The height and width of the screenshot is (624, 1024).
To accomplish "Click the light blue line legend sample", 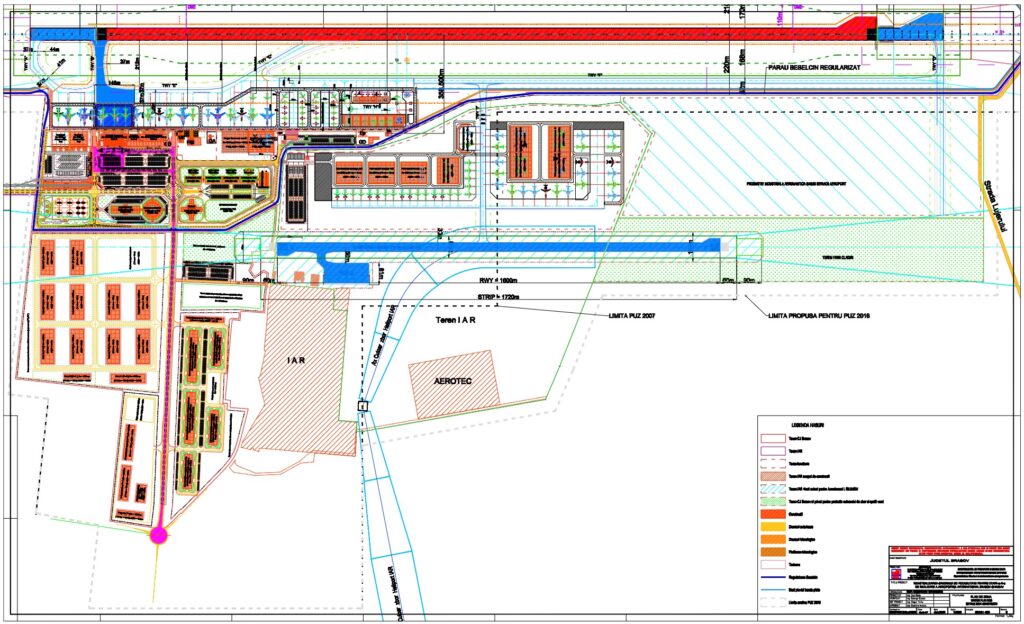I will [x=773, y=589].
